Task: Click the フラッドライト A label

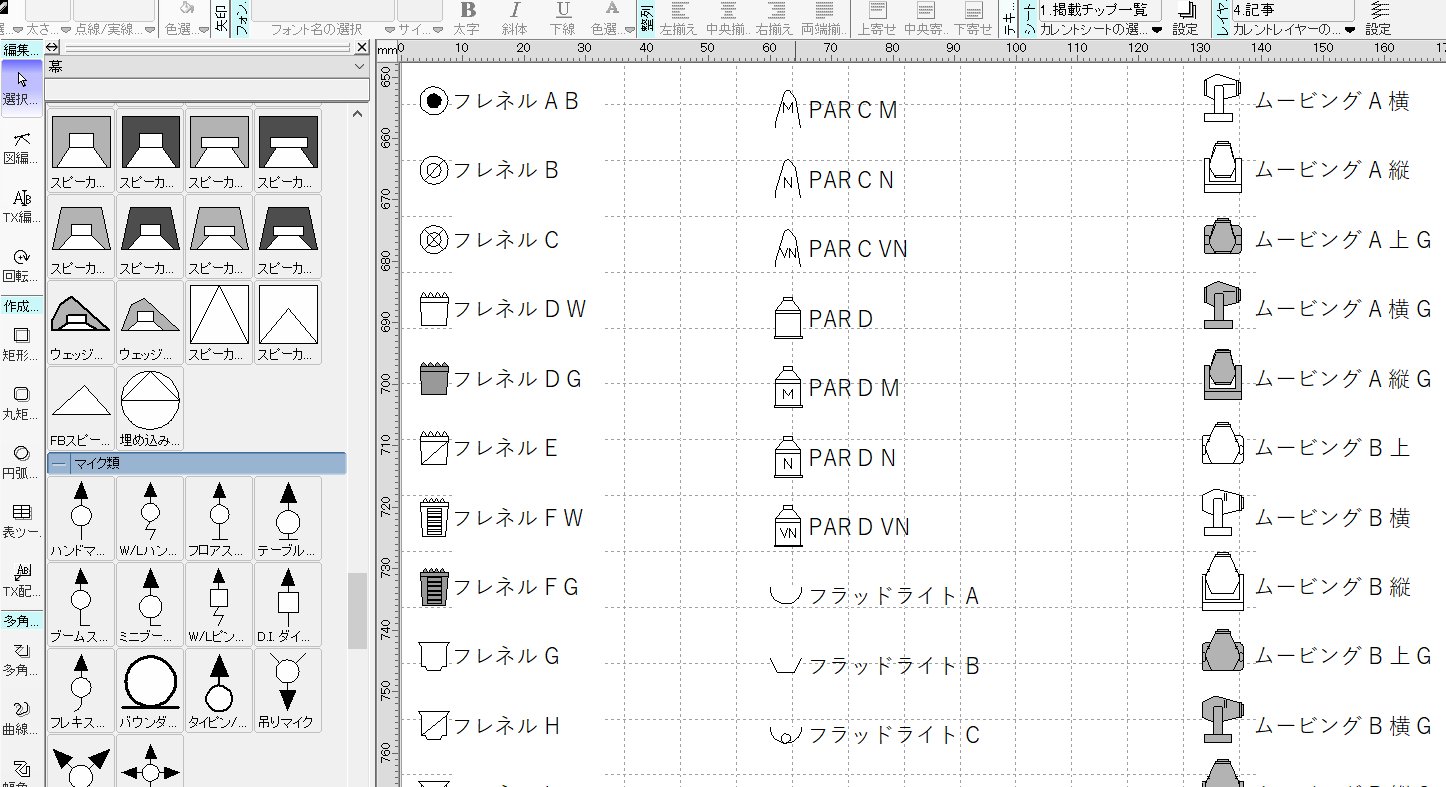Action: [893, 596]
